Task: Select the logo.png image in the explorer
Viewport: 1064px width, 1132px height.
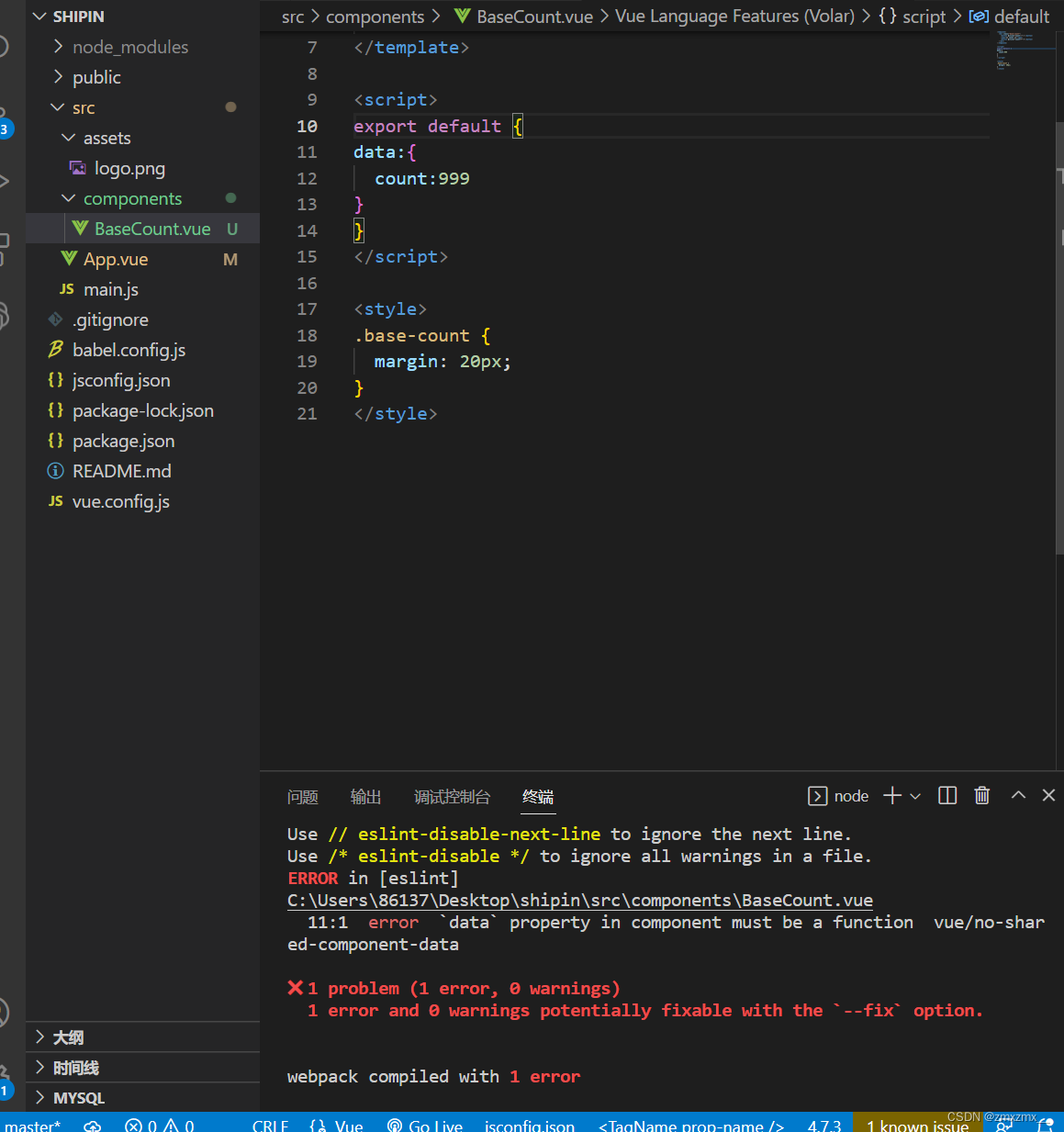Action: click(x=129, y=168)
